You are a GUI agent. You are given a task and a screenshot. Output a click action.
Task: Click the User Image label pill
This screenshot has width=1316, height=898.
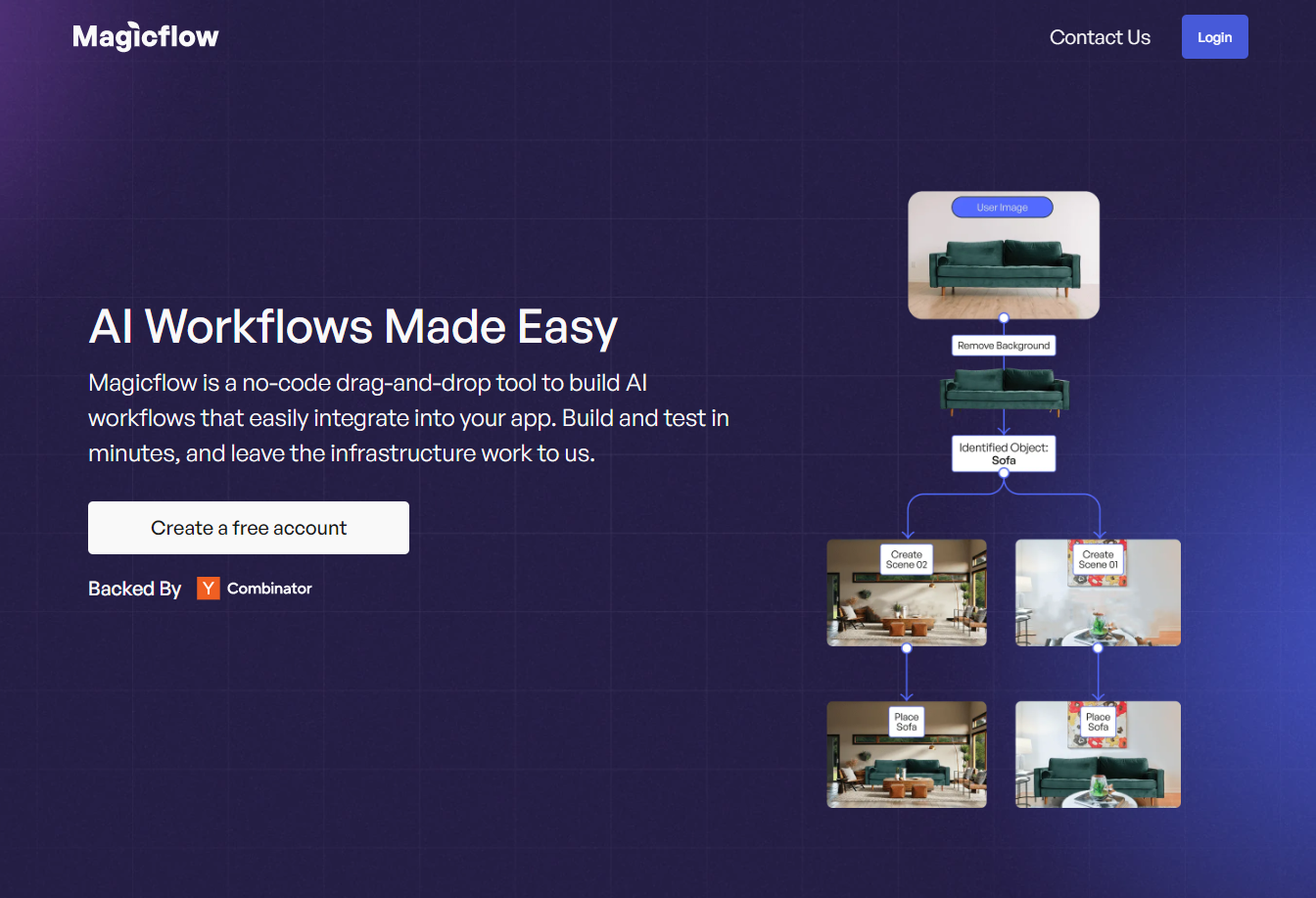[1002, 208]
